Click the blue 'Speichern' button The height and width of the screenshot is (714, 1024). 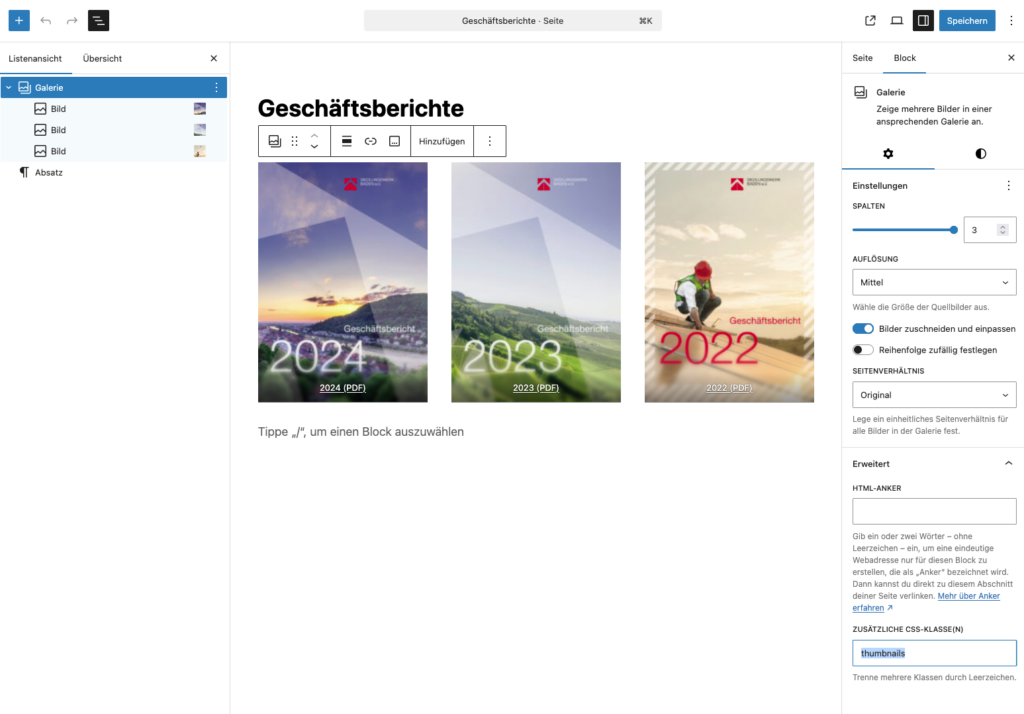coord(967,20)
